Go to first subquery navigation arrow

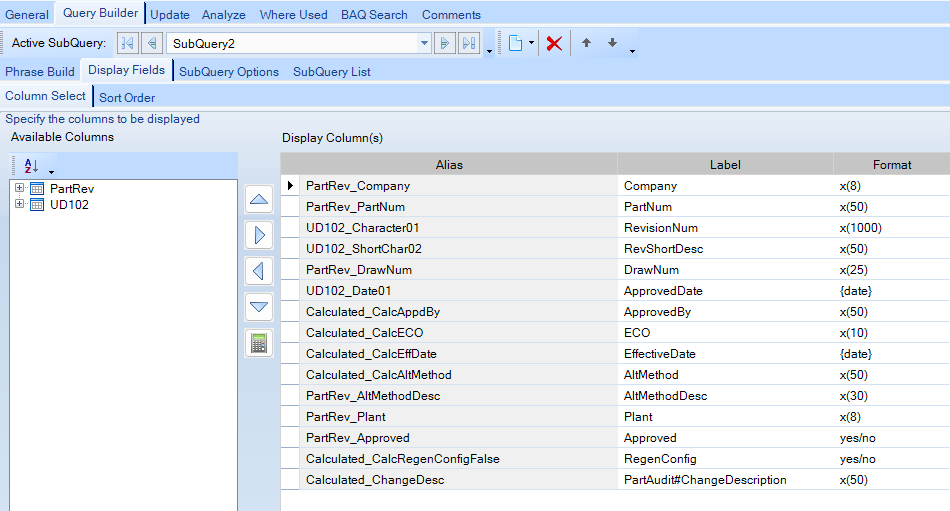coord(127,44)
